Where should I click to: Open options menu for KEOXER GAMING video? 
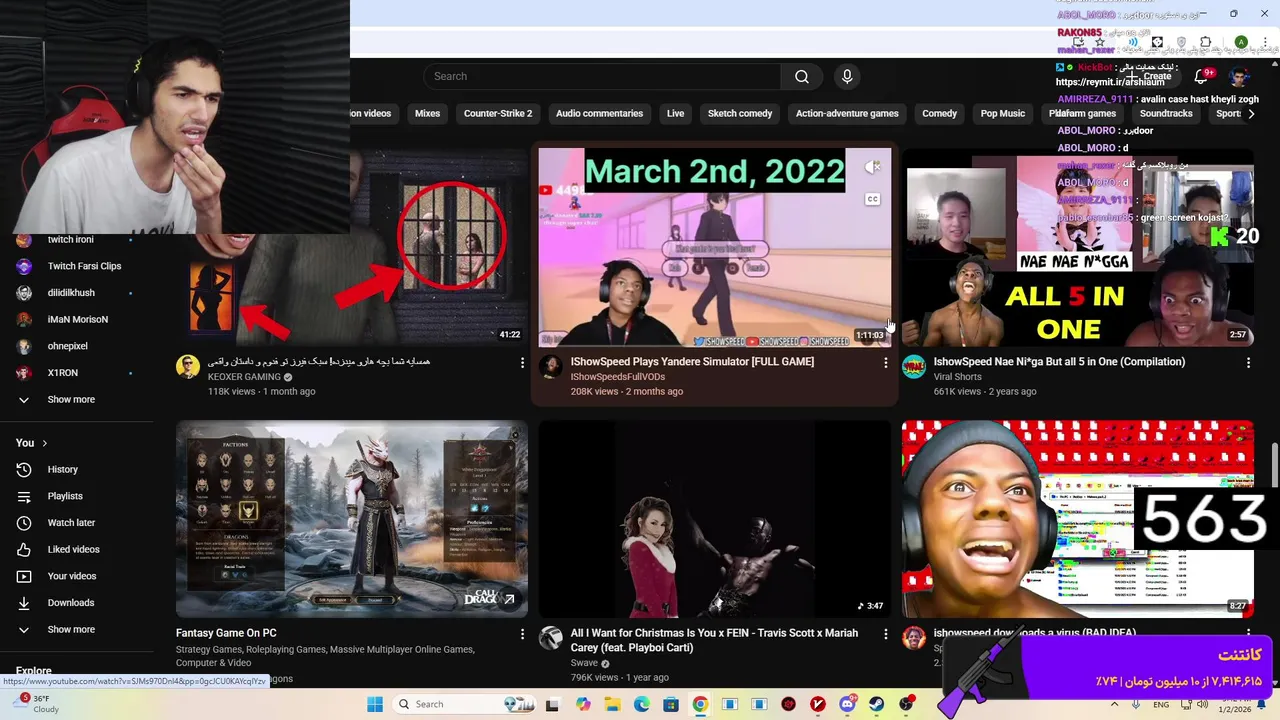(522, 363)
